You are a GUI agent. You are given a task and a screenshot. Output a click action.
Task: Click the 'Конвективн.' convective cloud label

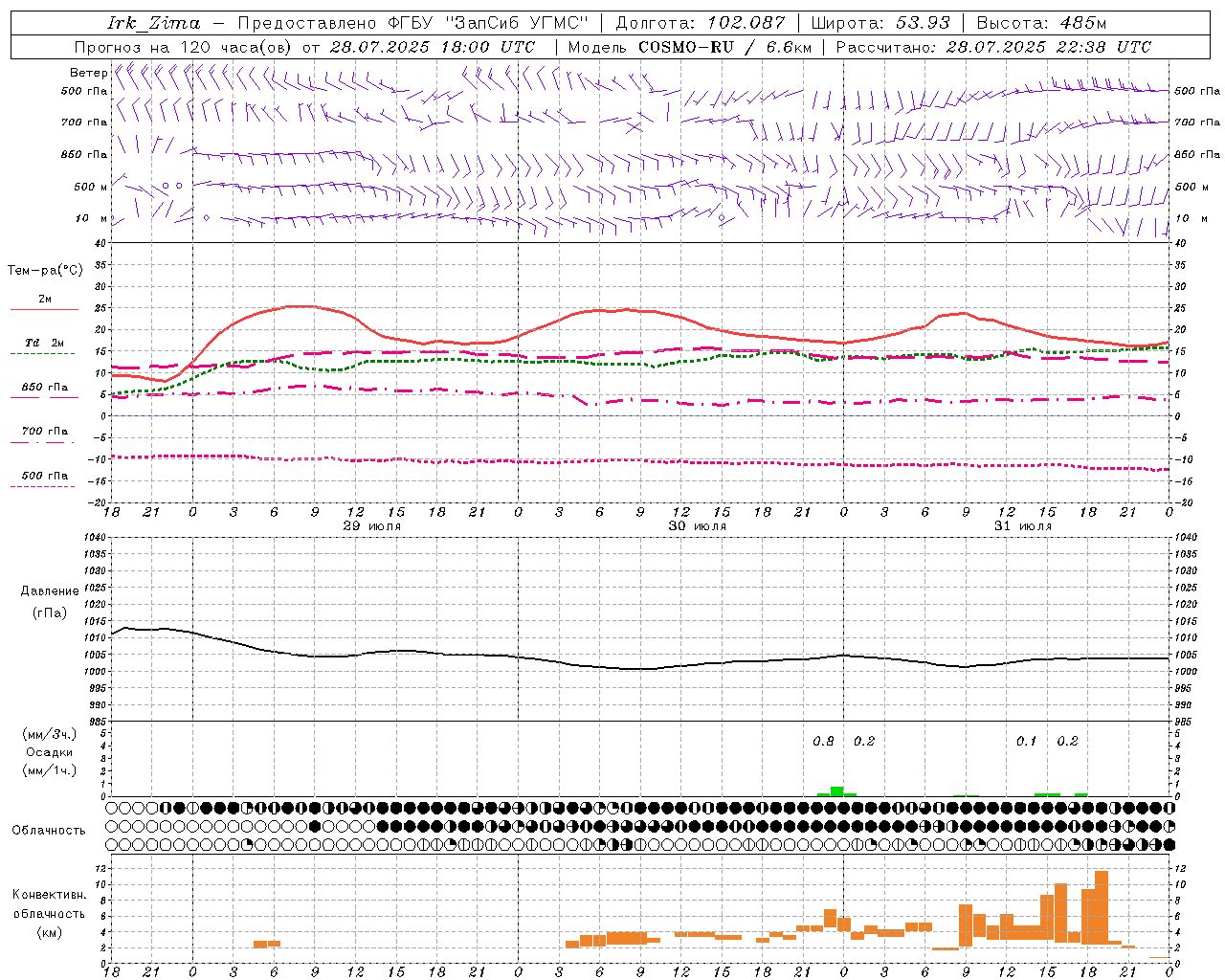pyautogui.click(x=50, y=895)
